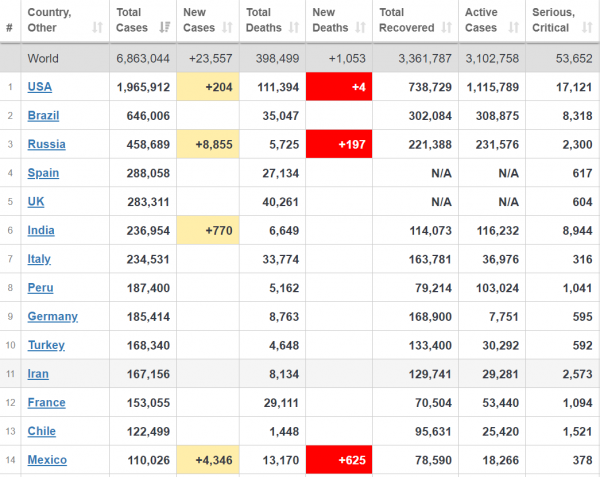Click the Iran country link

point(38,374)
